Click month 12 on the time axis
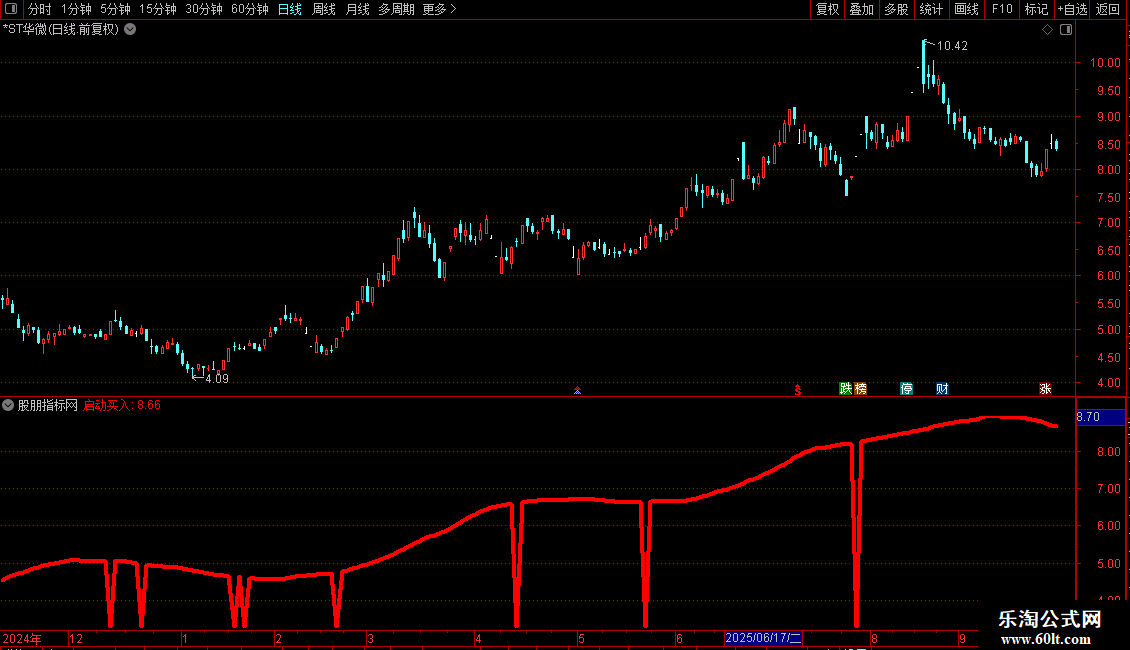The width and height of the screenshot is (1130, 650). [76, 639]
